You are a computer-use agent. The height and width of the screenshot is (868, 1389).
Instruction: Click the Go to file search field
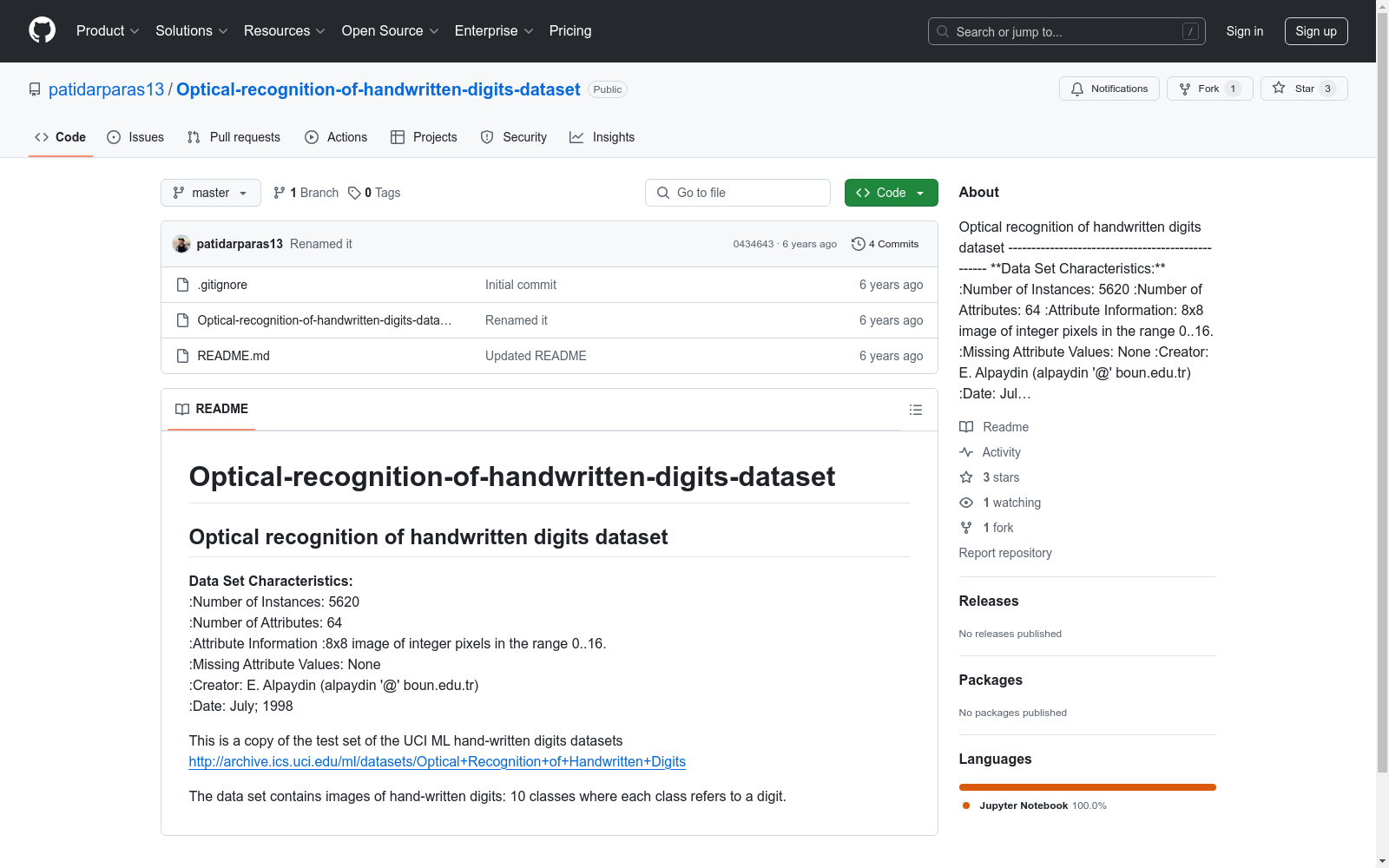tap(738, 193)
